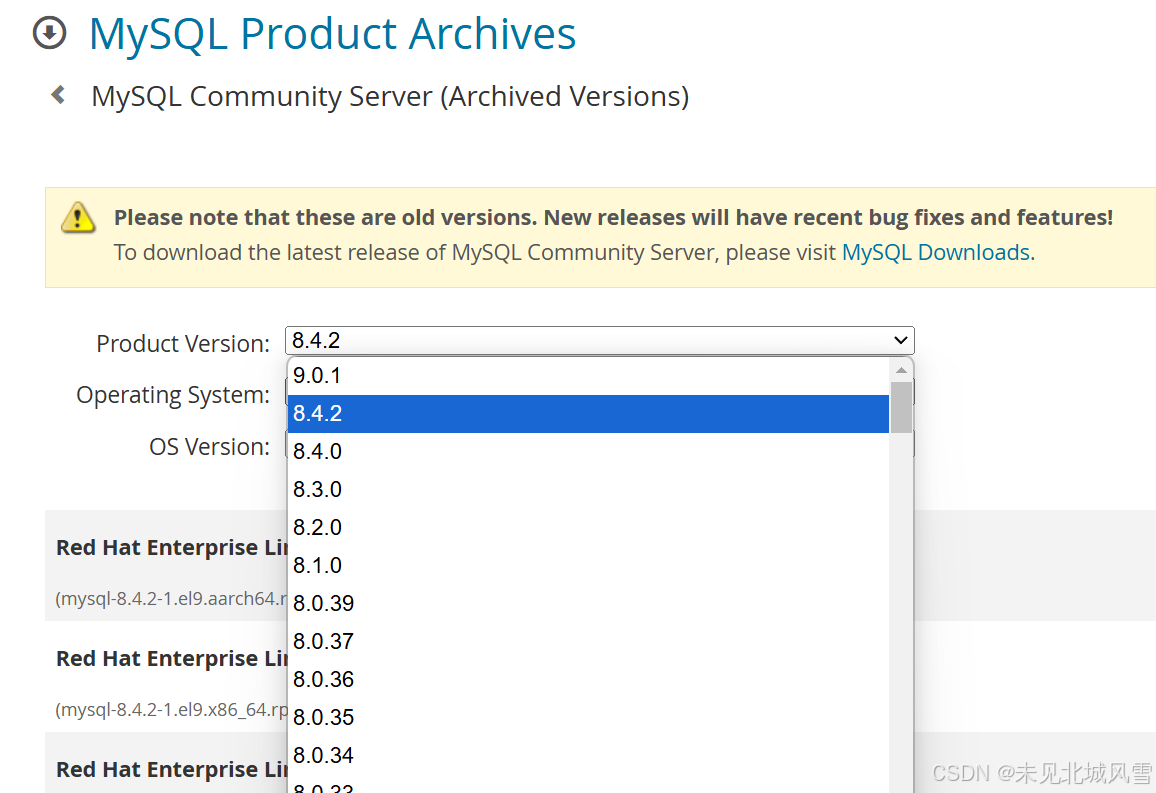
Task: Select version 8.0.36 option
Action: (x=588, y=680)
